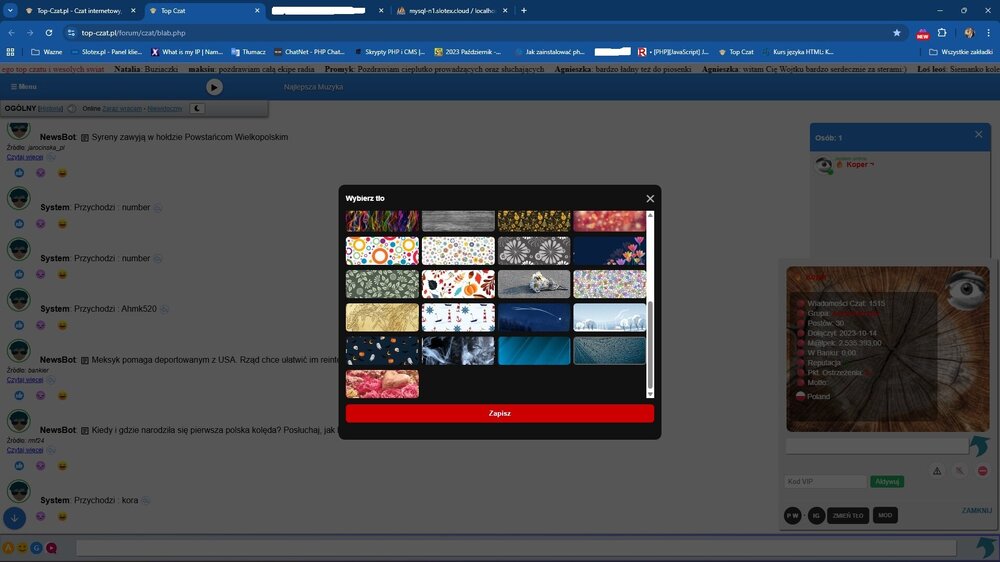This screenshot has height=562, width=1000.
Task: Open the MOD button in profile
Action: 885,515
